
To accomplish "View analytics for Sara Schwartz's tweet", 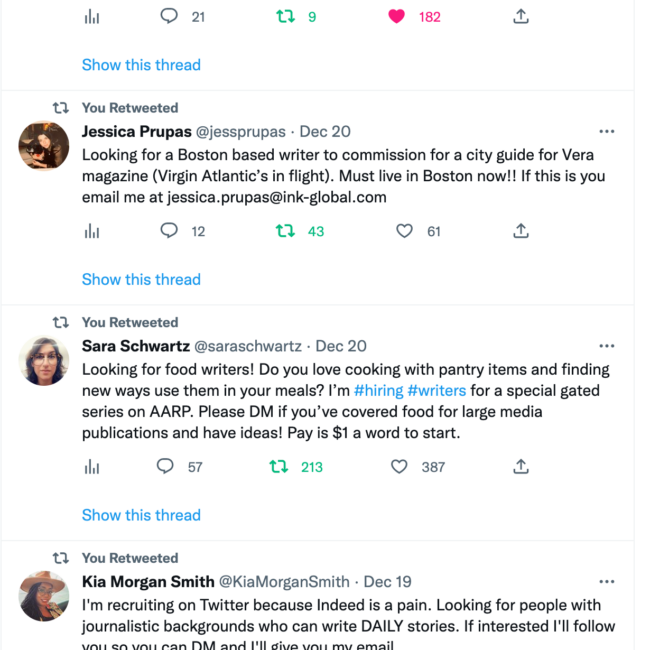I will [93, 466].
